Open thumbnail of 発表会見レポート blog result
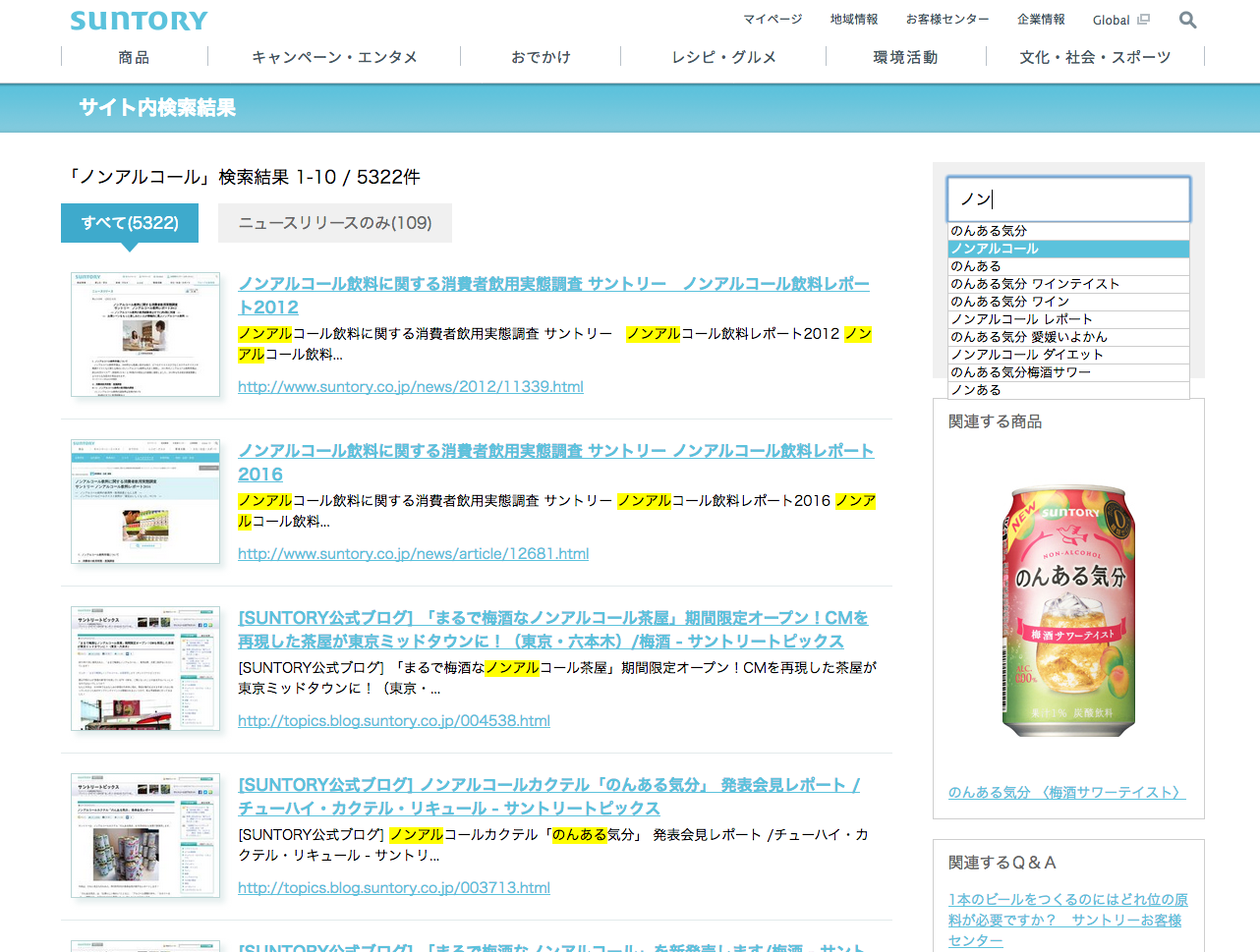1260x952 pixels. [x=145, y=836]
